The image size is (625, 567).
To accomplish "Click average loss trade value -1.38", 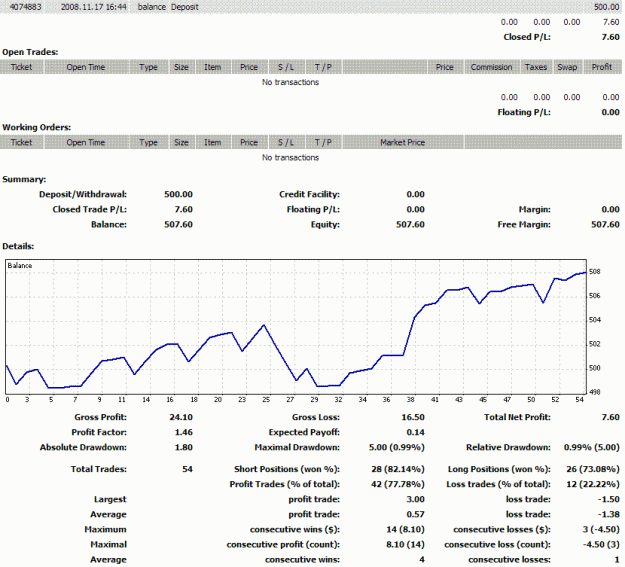I will (609, 515).
